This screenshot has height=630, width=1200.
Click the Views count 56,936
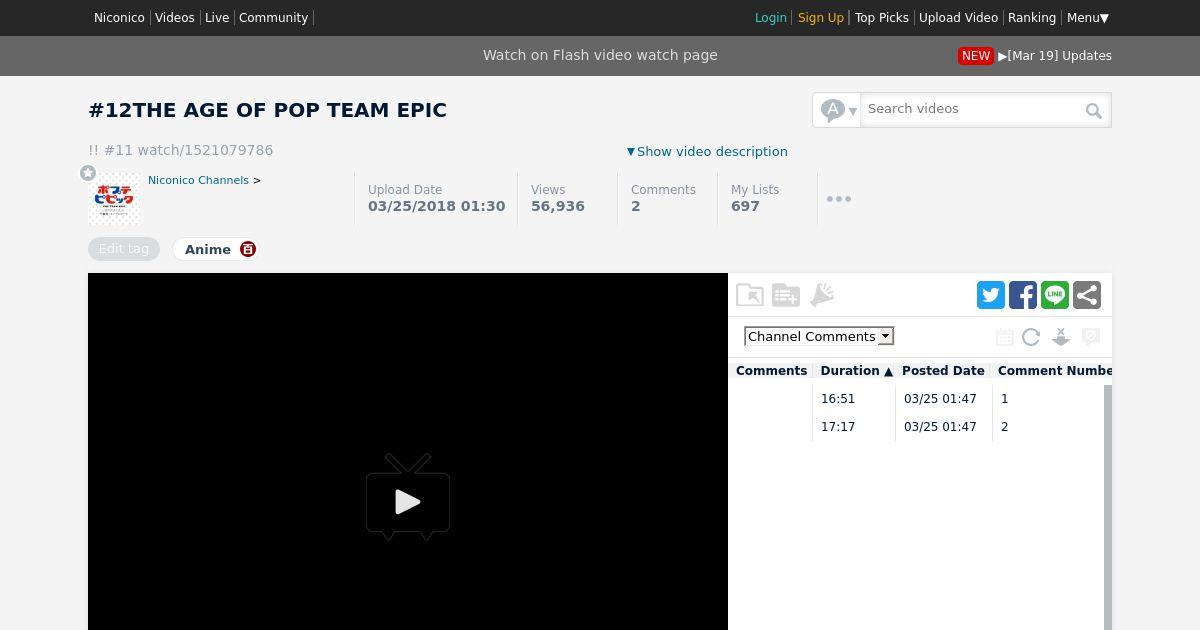[x=558, y=206]
